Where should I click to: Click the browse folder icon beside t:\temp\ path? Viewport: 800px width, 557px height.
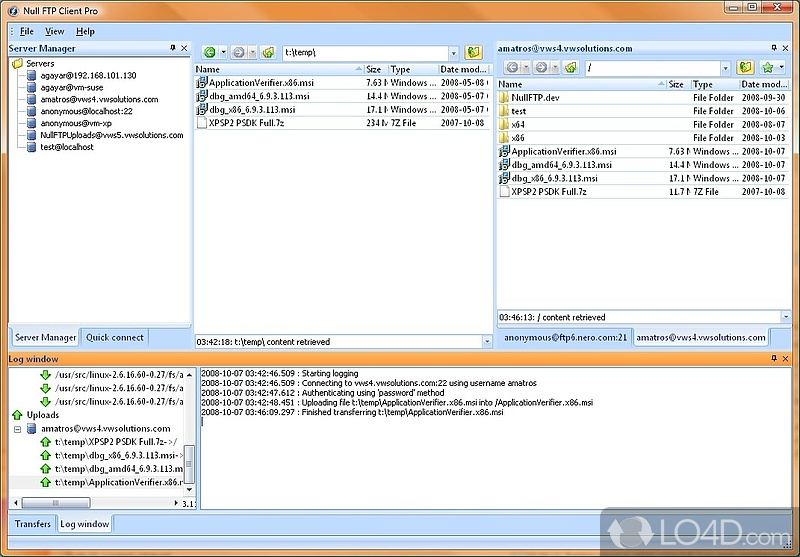coord(474,52)
